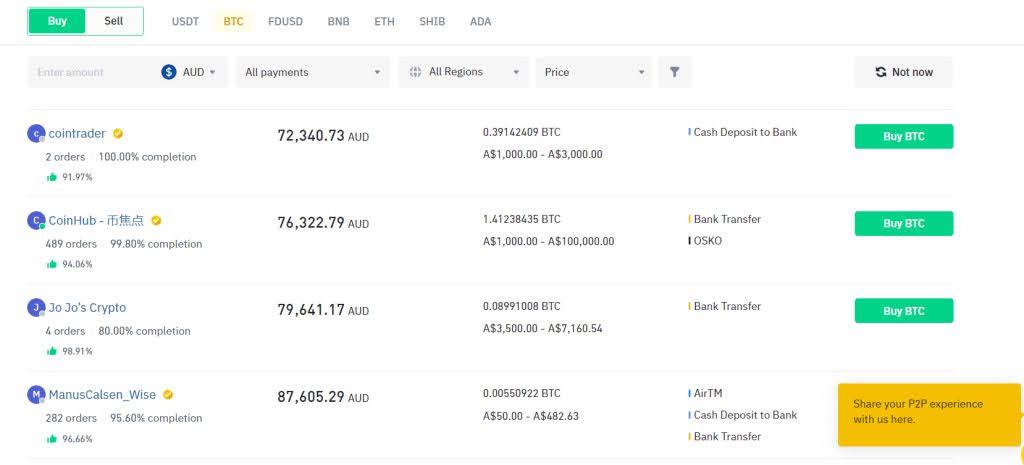This screenshot has width=1024, height=465.
Task: Click price 76,322.79 AUD
Action: click(323, 223)
